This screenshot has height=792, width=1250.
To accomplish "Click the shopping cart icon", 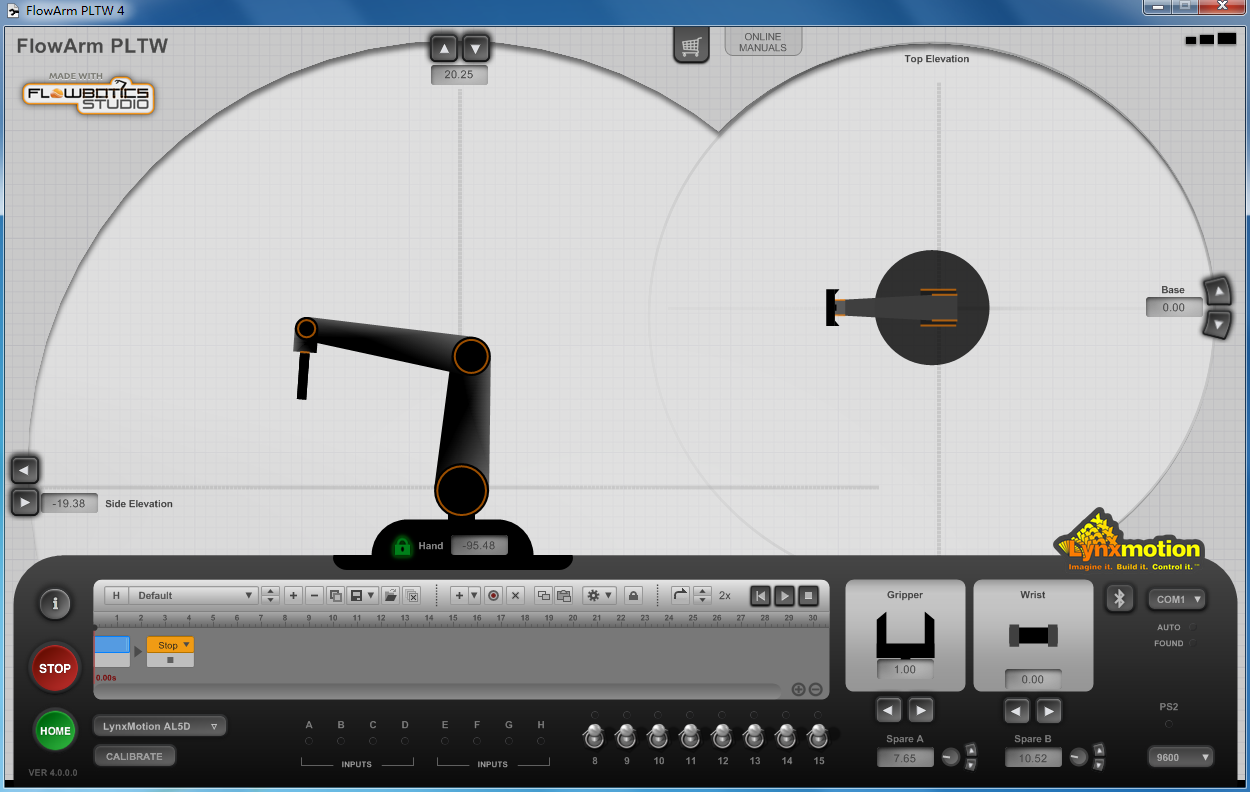I will click(690, 46).
